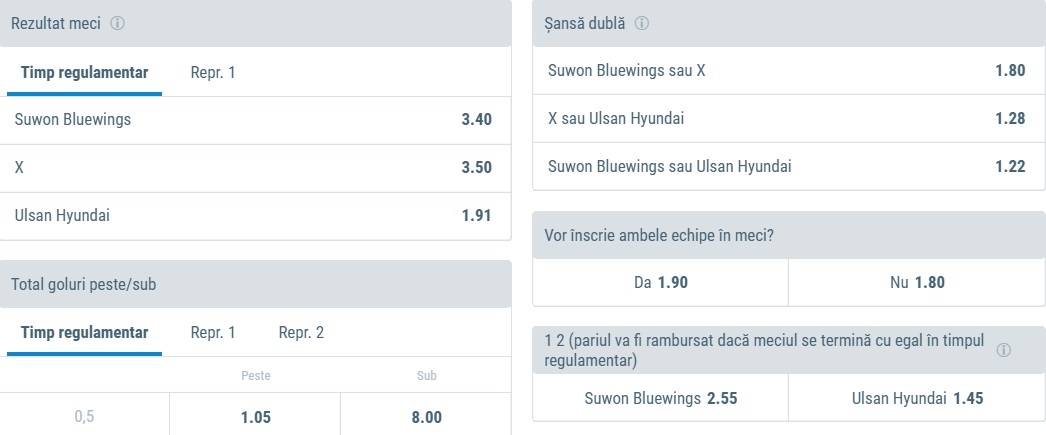
Task: Pick Suwon Bluewings sau Ulsan Hyundai 1.22
Action: click(787, 167)
